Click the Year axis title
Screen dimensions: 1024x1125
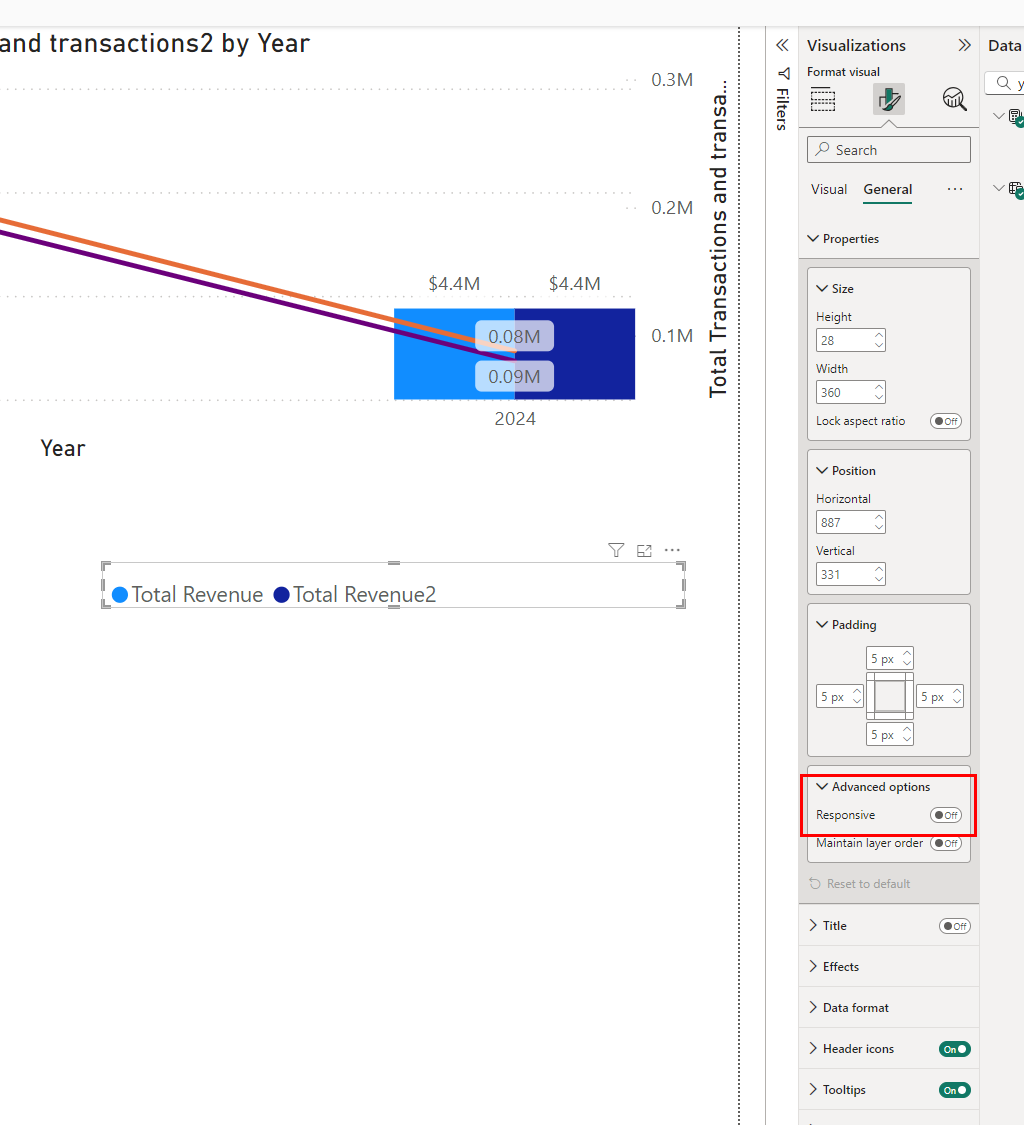coord(63,448)
